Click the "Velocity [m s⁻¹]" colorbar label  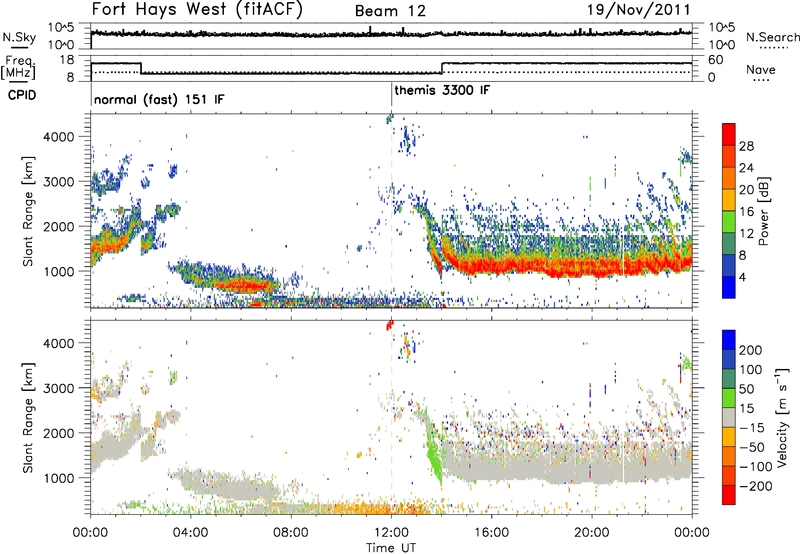[x=781, y=417]
